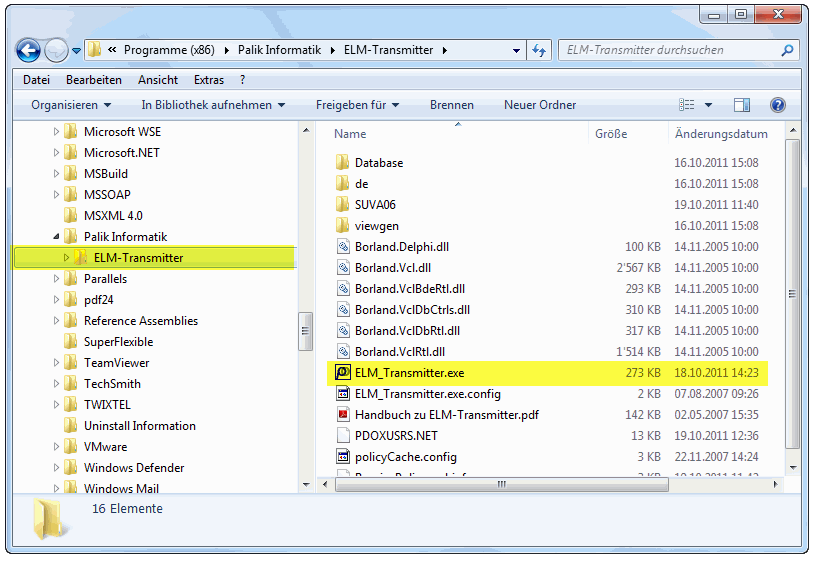
Task: Click the Back navigation arrow button
Action: 29,50
